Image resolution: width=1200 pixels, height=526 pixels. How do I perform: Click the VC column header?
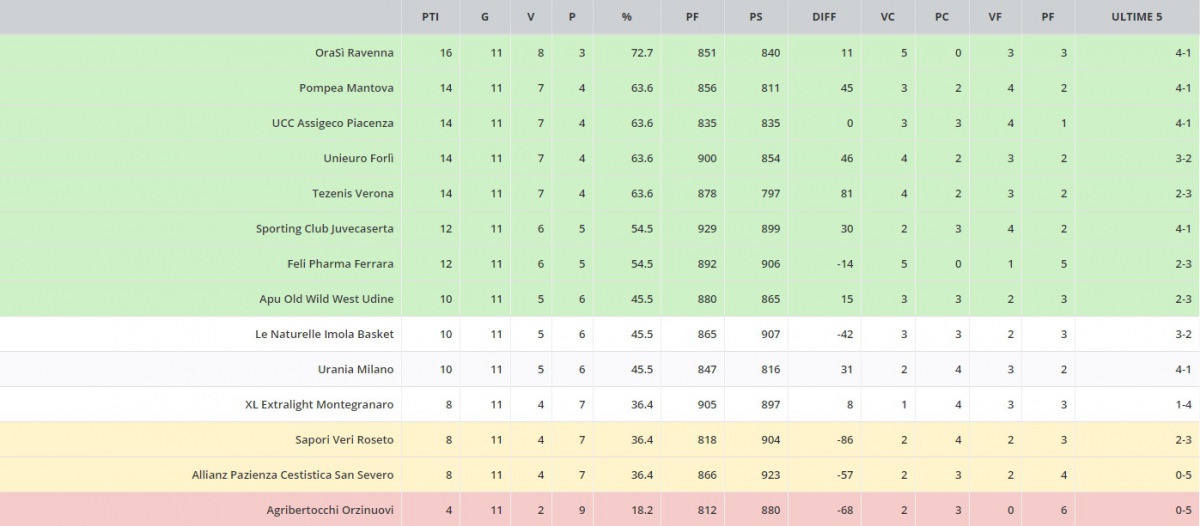pos(887,17)
